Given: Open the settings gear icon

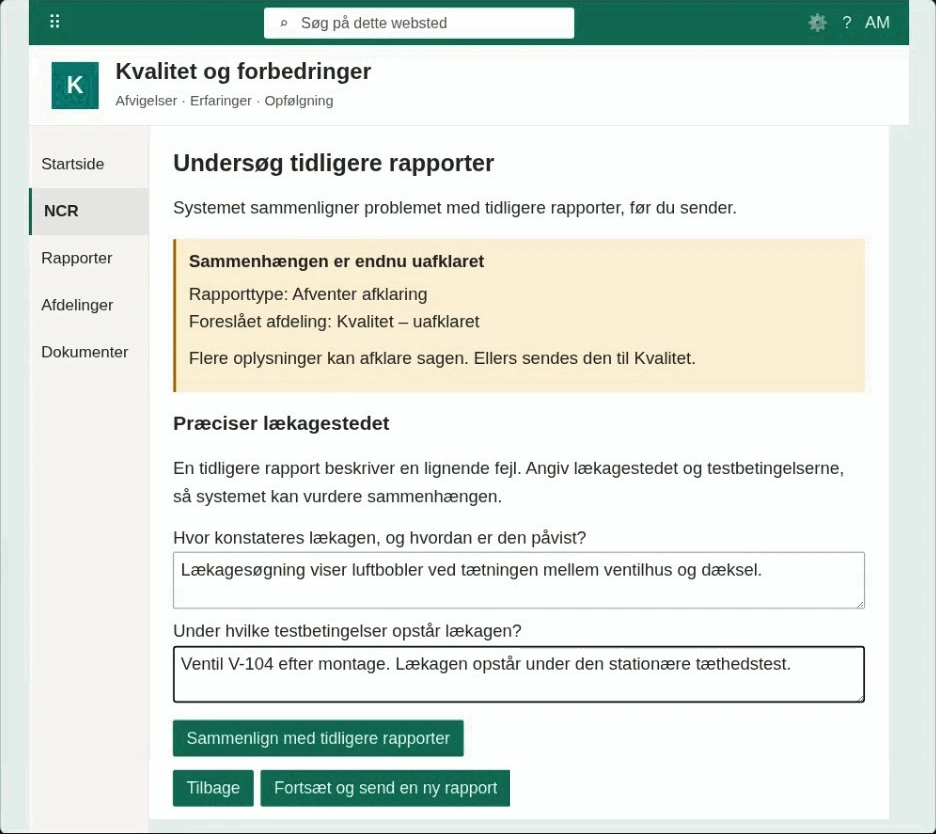Looking at the screenshot, I should [x=817, y=23].
